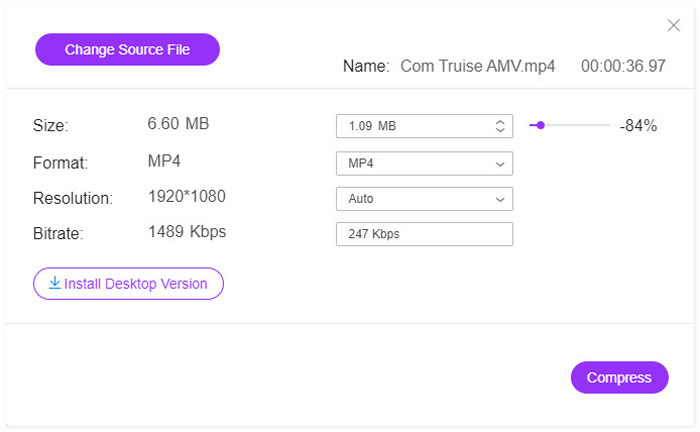Close the compressor dialog with the X
700x432 pixels.
[x=673, y=26]
